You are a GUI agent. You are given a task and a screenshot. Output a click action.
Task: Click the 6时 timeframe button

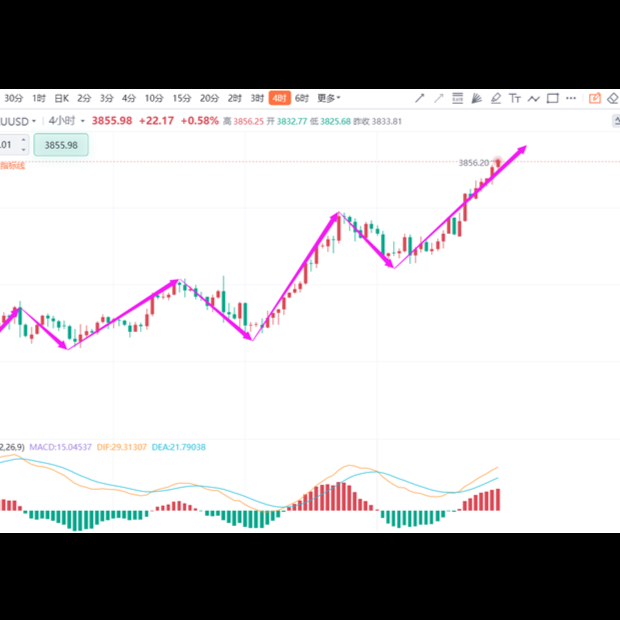point(301,98)
